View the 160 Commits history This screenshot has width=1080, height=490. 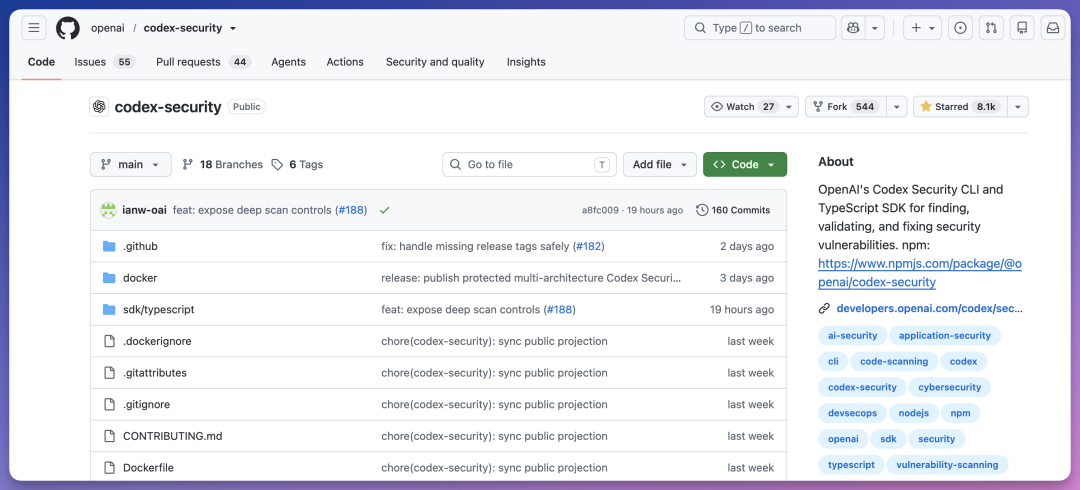click(733, 210)
